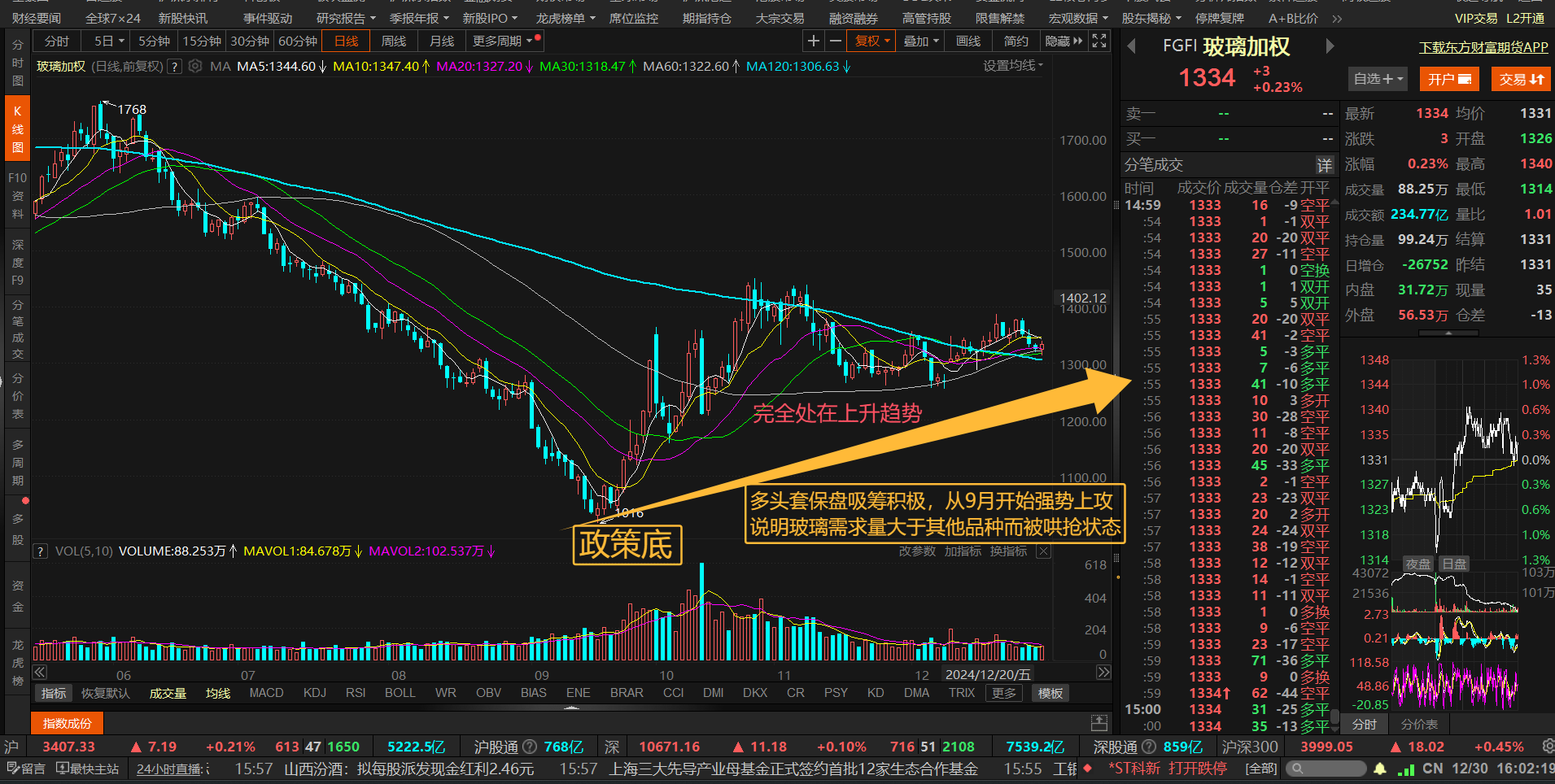1555x784 pixels.
Task: Open MA settings gear icon beside 玻璃加权
Action: coord(195,66)
